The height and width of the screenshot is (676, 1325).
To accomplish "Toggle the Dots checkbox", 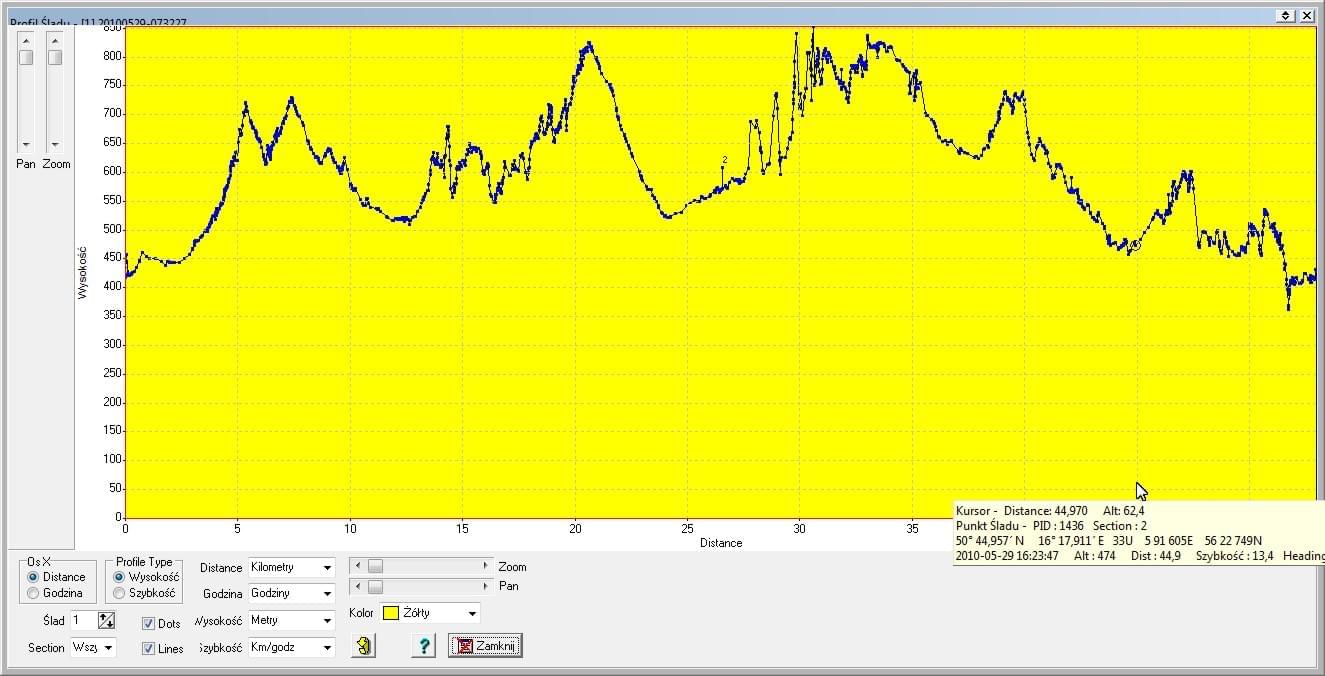I will pos(149,624).
